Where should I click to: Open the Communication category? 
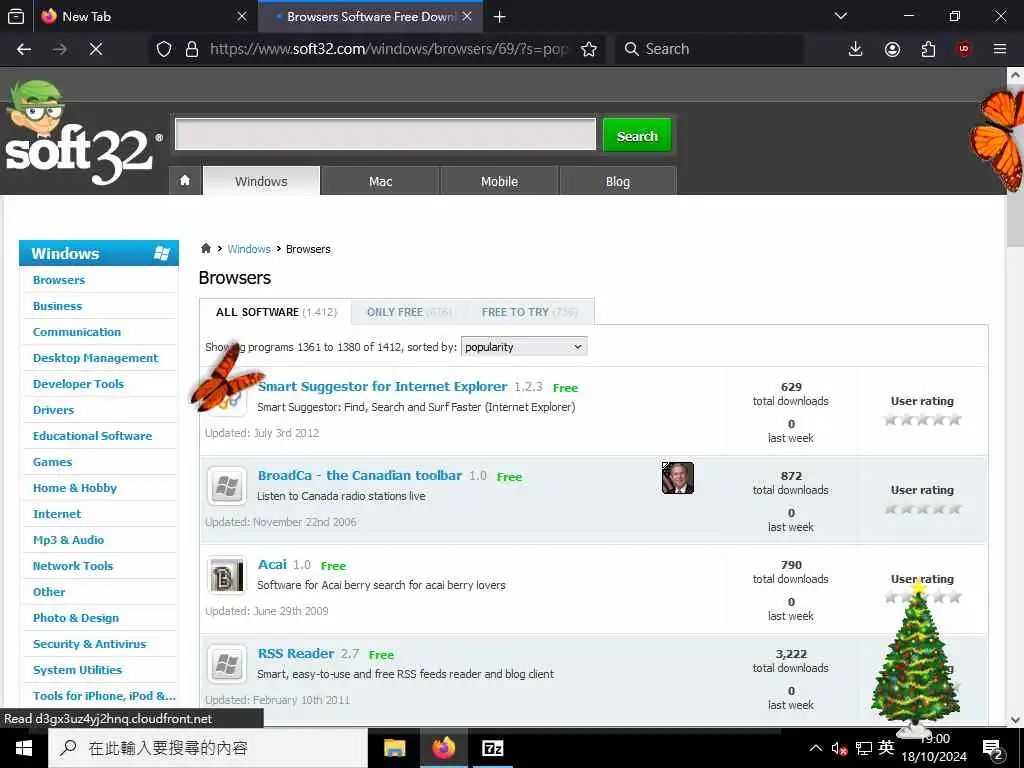(77, 332)
